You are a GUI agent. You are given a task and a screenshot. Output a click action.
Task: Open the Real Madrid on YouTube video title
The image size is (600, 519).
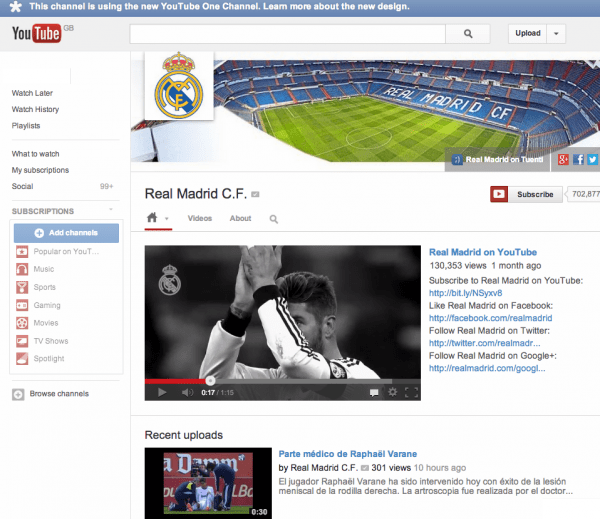(x=483, y=252)
